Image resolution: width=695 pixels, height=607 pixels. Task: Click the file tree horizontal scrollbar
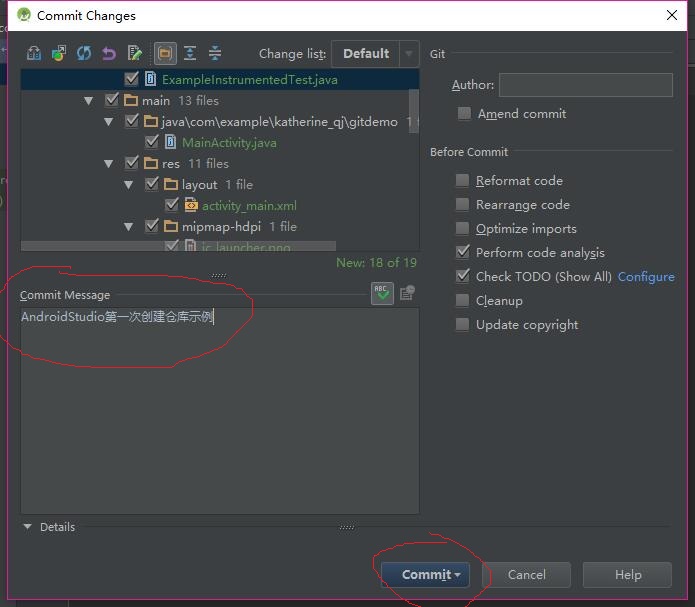coord(178,246)
